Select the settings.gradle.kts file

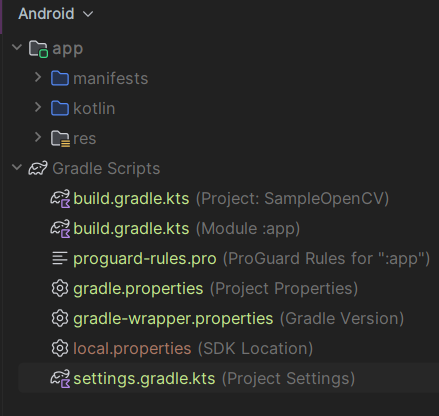pos(144,379)
